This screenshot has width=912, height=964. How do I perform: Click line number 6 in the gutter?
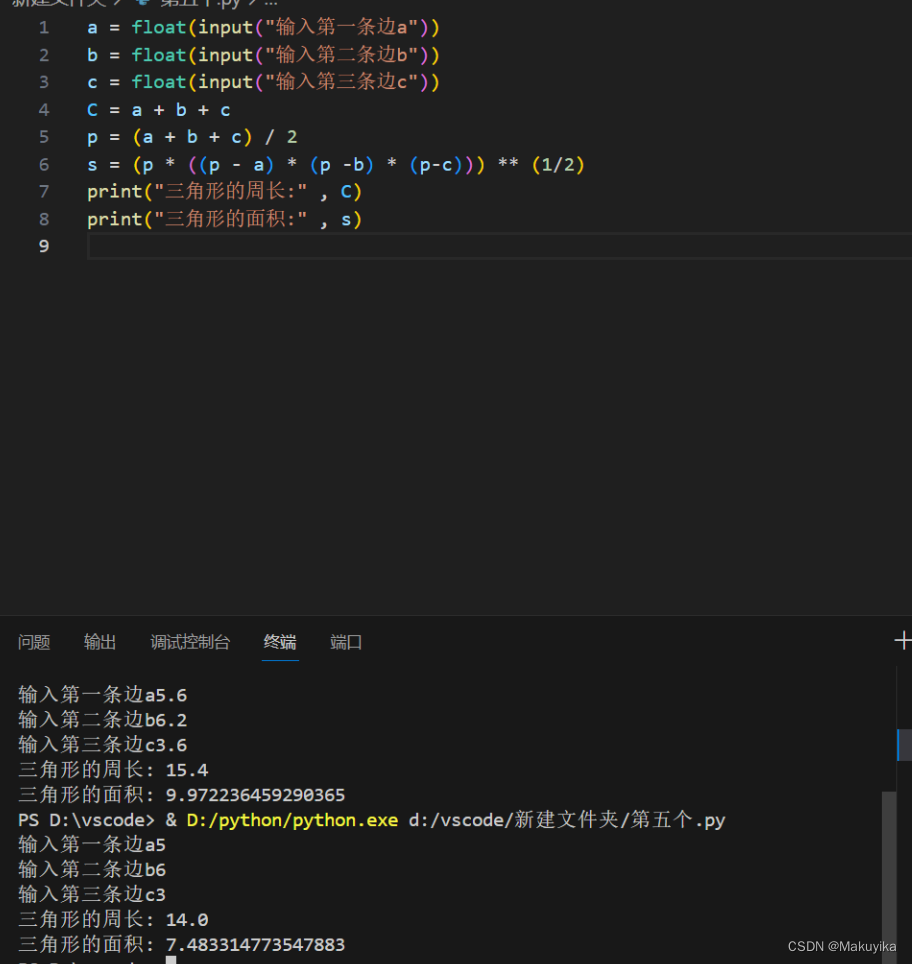(44, 165)
